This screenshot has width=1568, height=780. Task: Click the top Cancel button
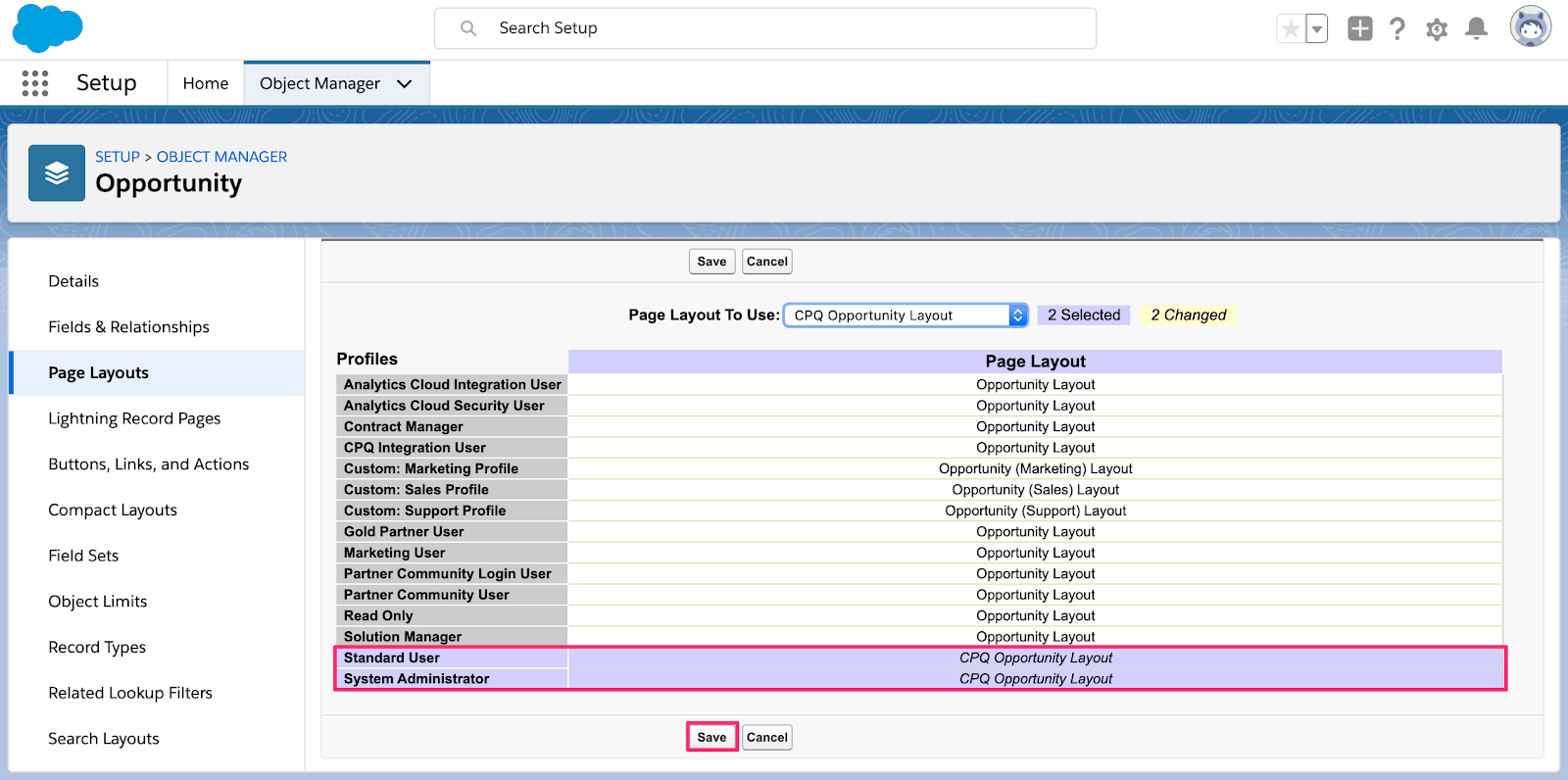click(x=767, y=262)
